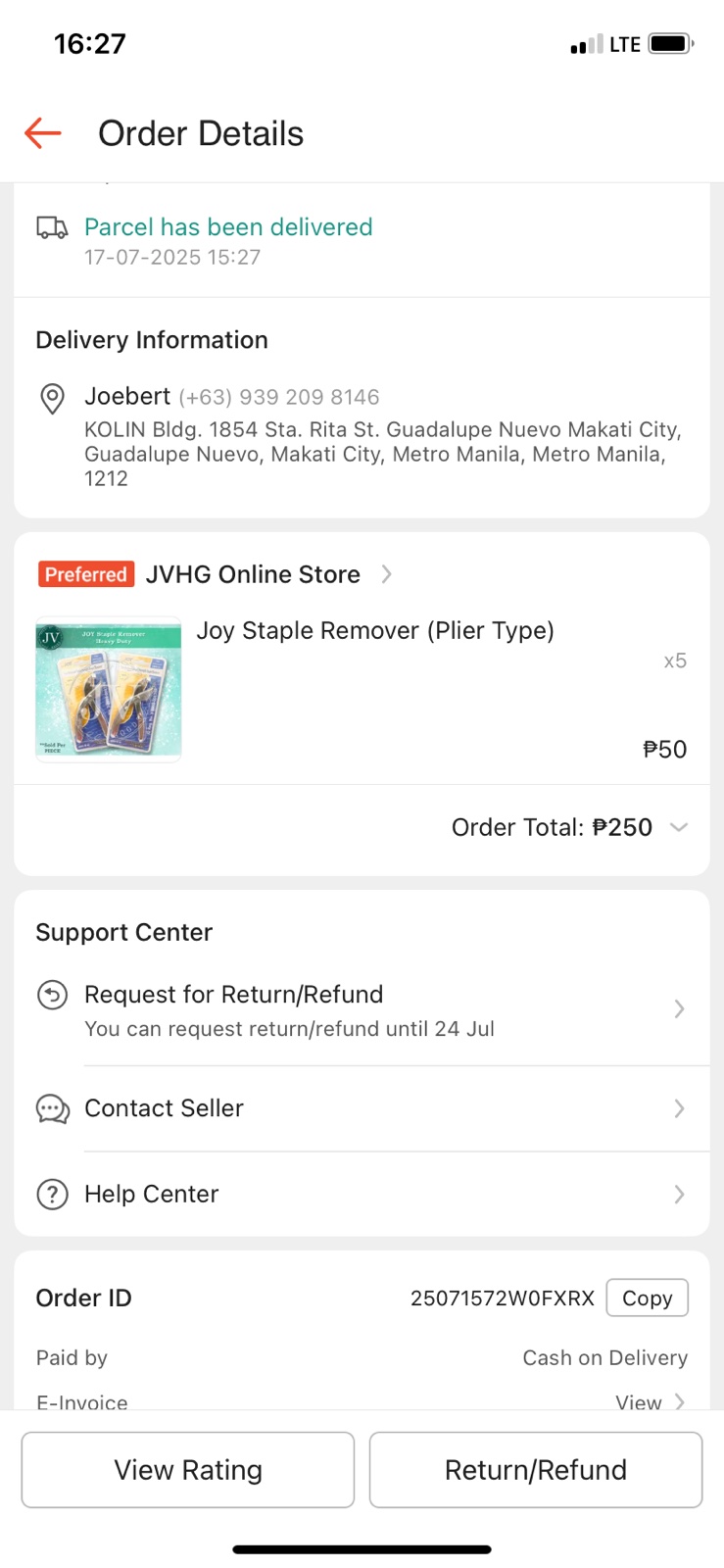Copy the Order ID
Viewport: 724px width, 1568px height.
click(x=647, y=1298)
